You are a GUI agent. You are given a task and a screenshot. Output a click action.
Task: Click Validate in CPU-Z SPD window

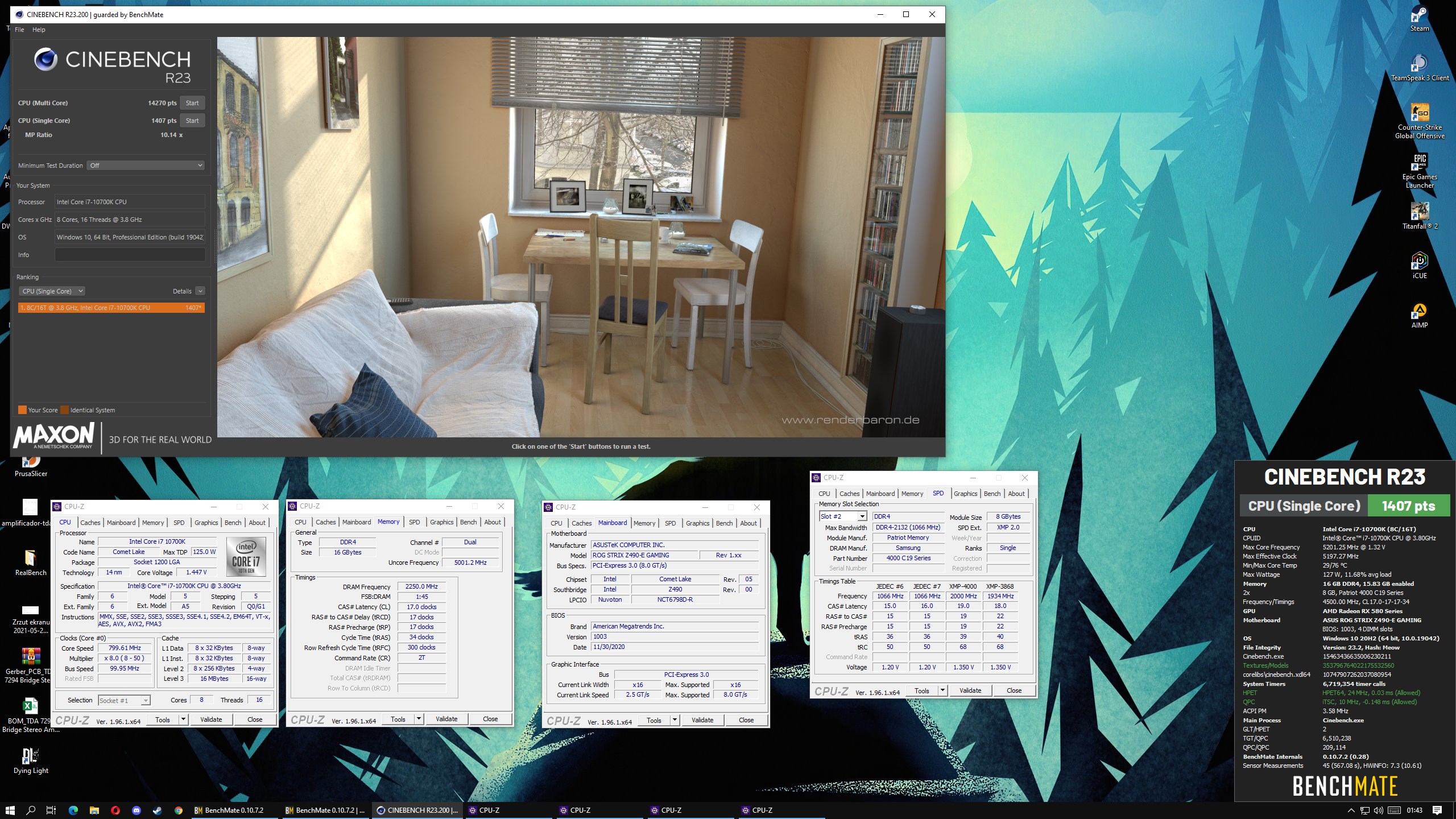pyautogui.click(x=970, y=690)
